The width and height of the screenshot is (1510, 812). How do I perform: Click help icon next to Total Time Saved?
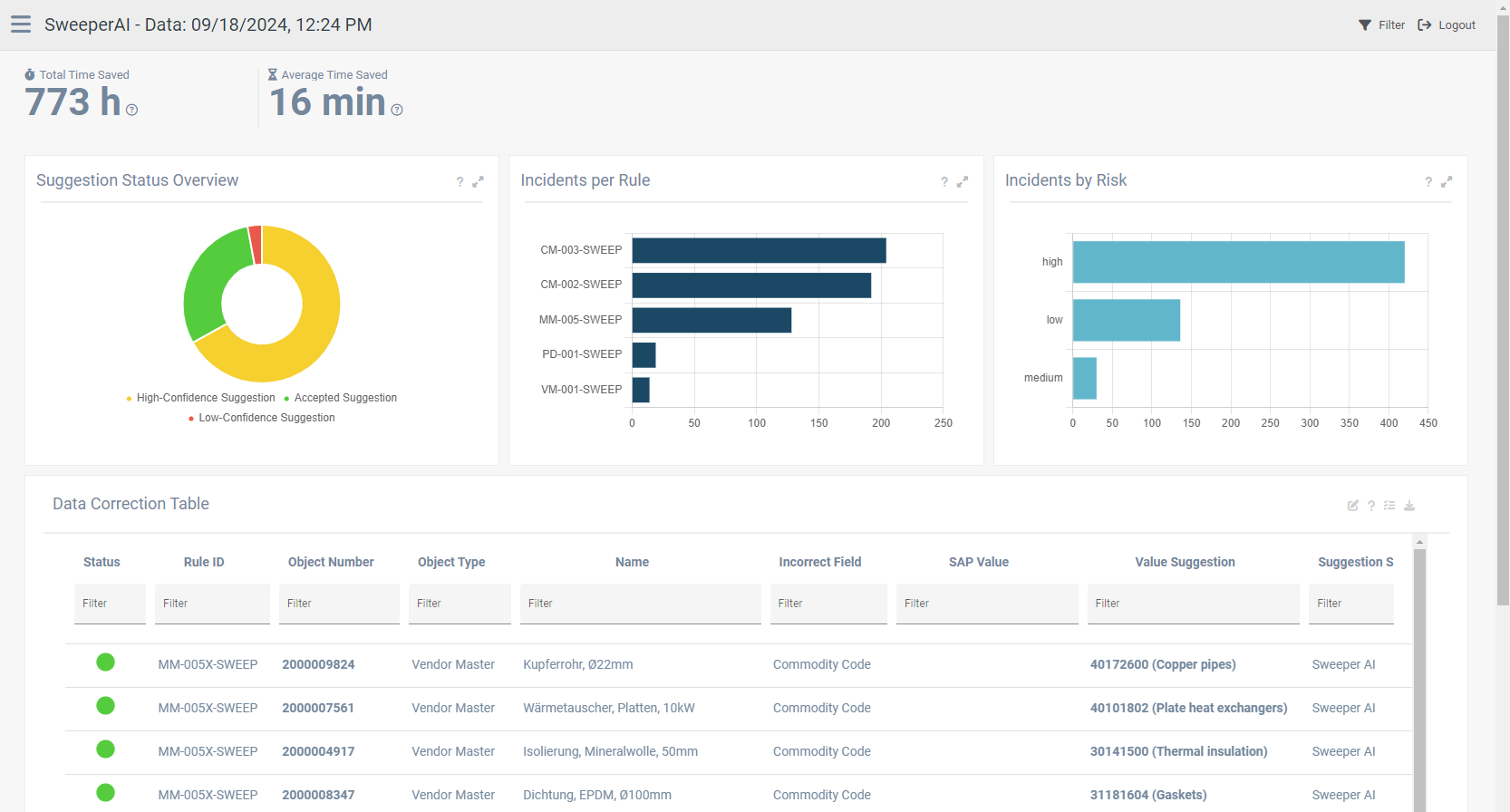[x=132, y=110]
